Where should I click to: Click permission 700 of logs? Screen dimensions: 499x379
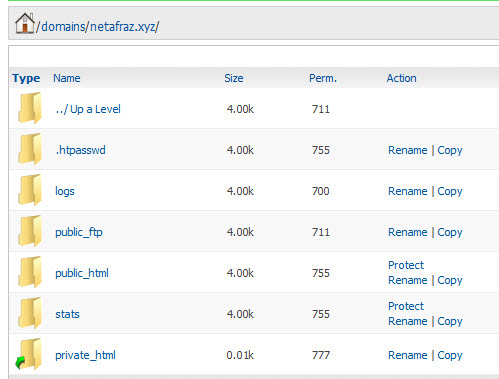321,191
